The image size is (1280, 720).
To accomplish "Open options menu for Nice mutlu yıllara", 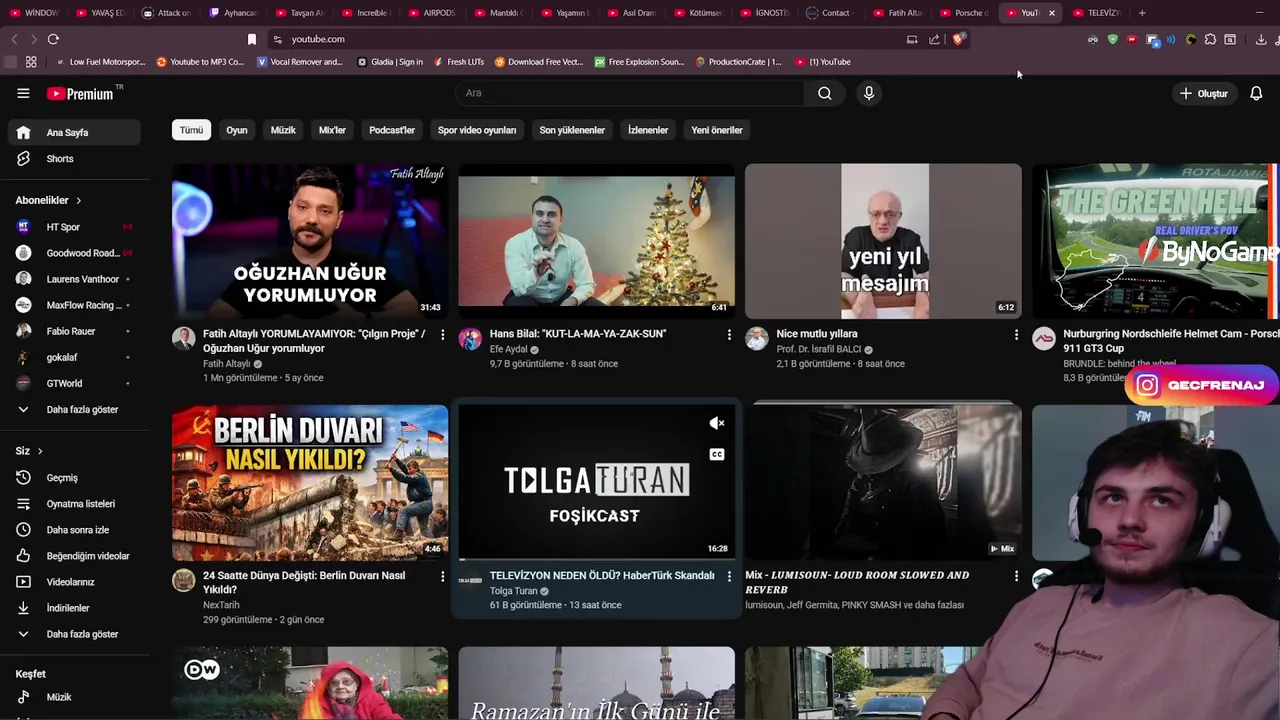I will (x=1016, y=334).
